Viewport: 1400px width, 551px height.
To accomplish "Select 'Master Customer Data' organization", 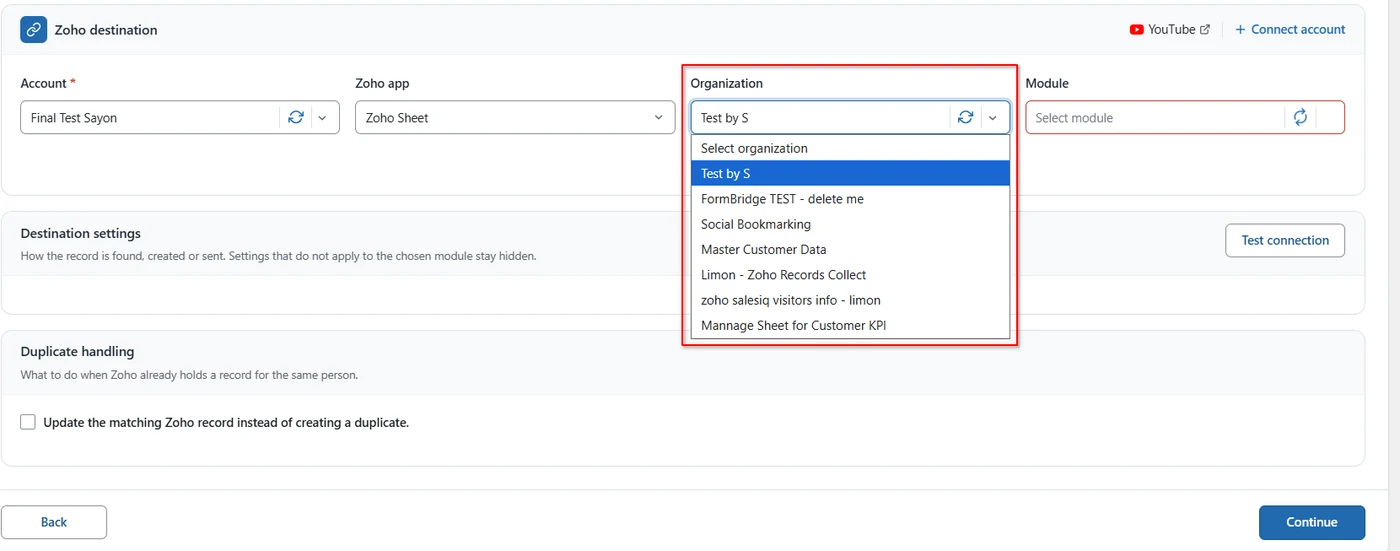I will (850, 249).
